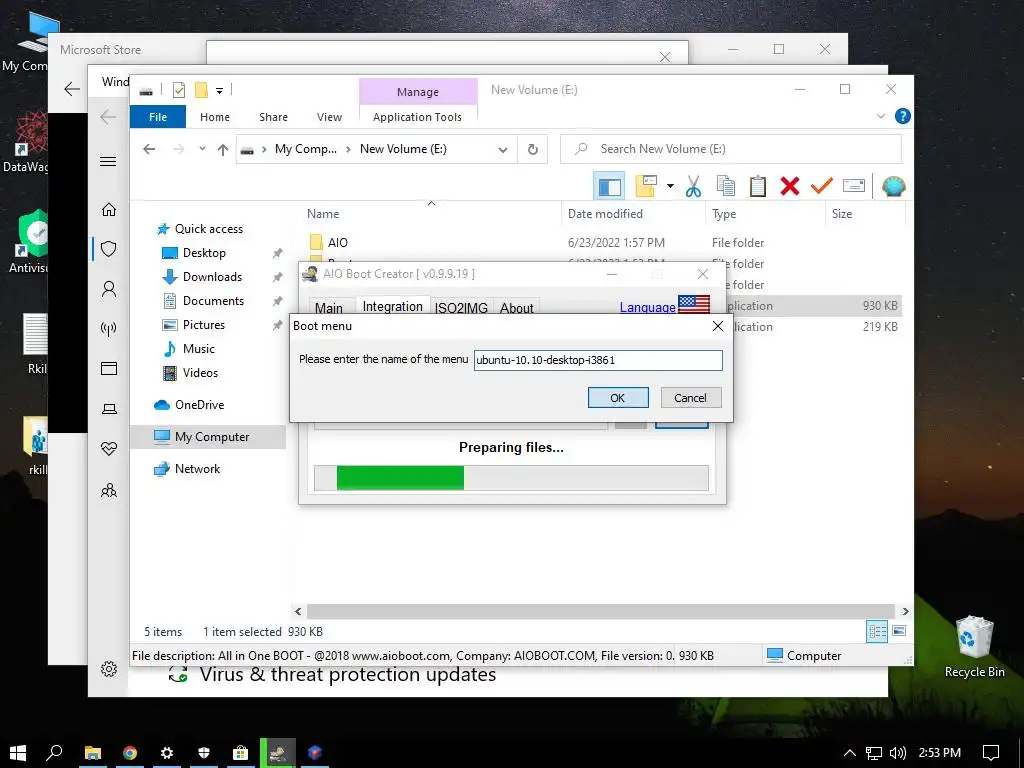Click My Comp... in the address breadcrumb
The image size is (1024, 768).
click(306, 149)
